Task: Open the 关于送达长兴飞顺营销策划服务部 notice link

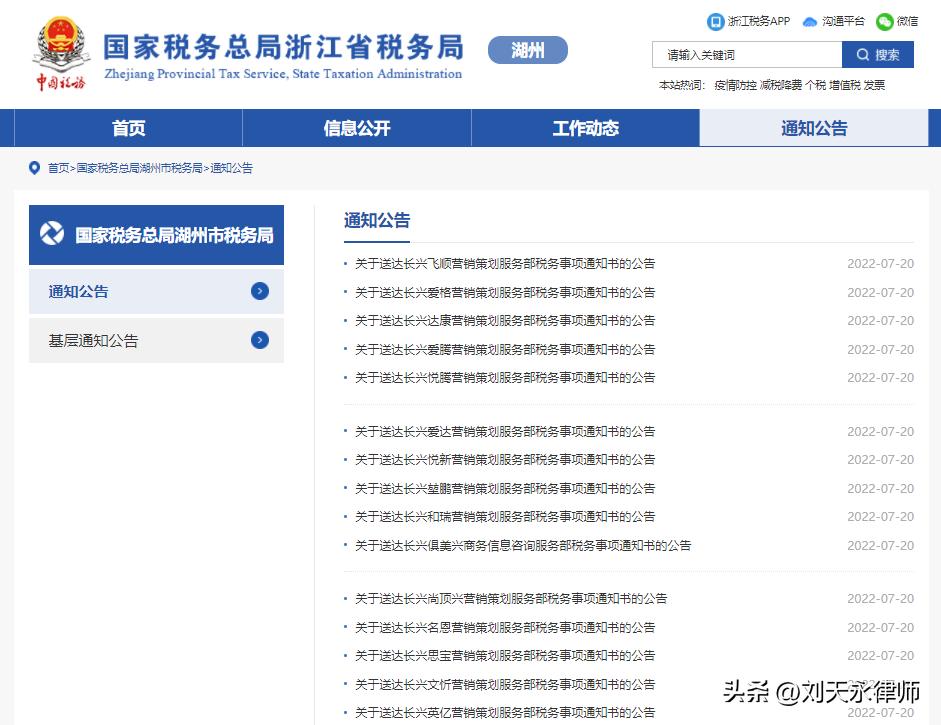Action: pyautogui.click(x=505, y=263)
